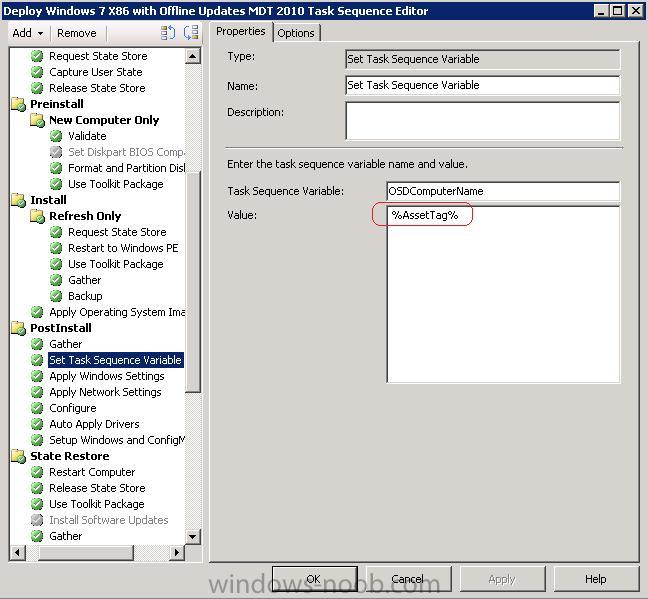Click the PostInstall folder icon

(x=19, y=328)
